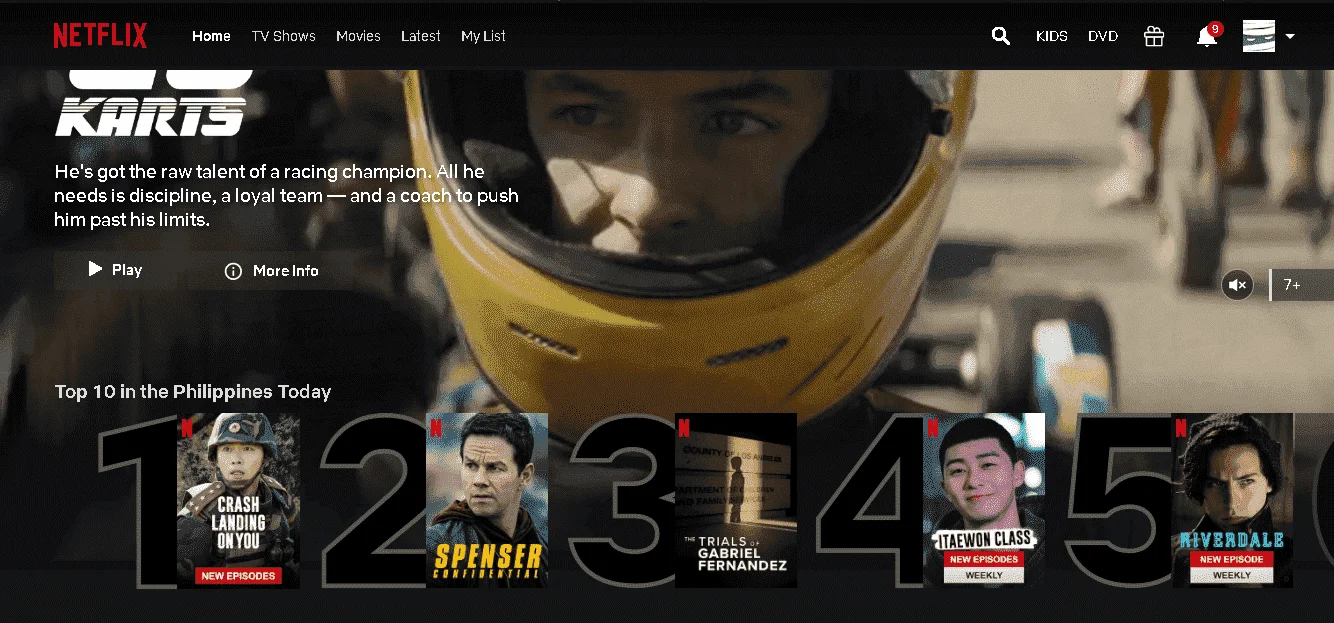
Task: Click the profile avatar picture
Action: pyautogui.click(x=1259, y=36)
